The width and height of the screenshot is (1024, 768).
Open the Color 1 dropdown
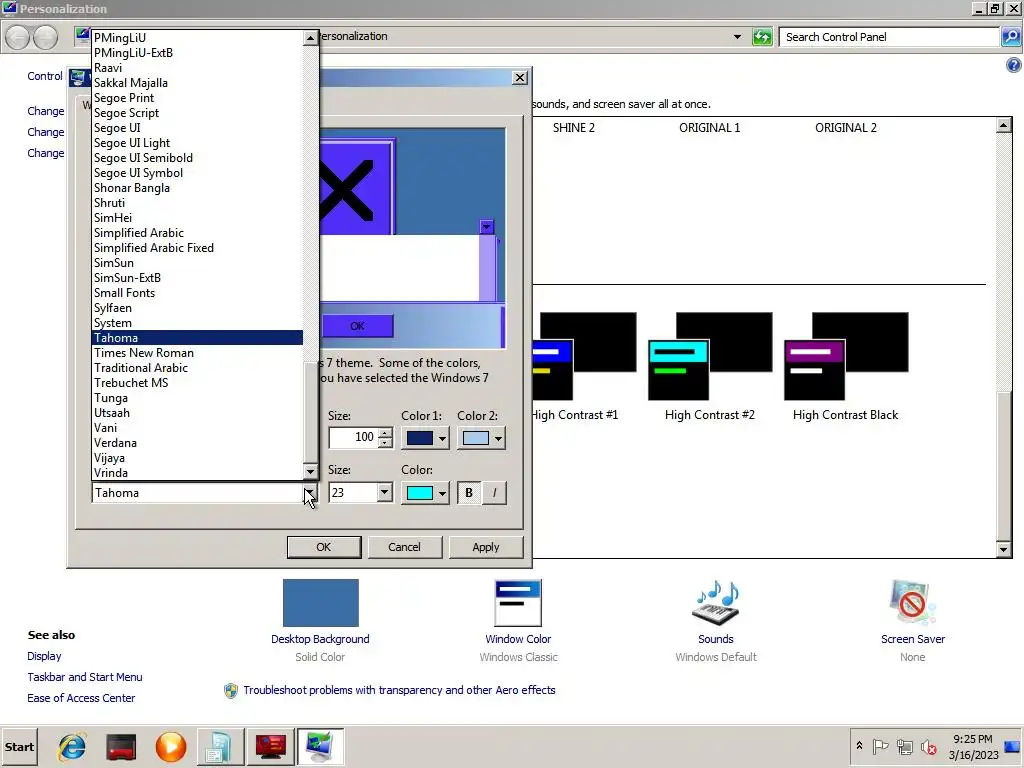pyautogui.click(x=442, y=438)
